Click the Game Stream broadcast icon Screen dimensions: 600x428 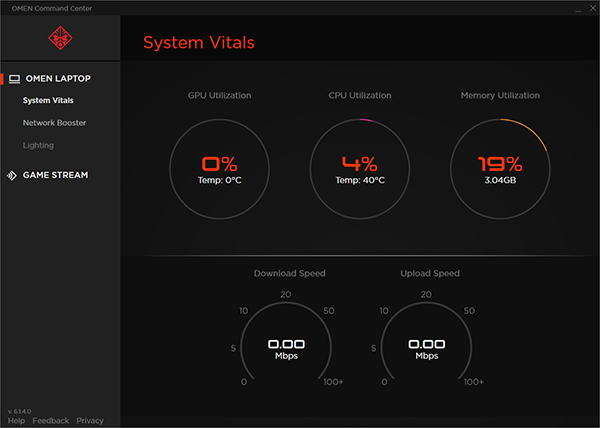pyautogui.click(x=12, y=175)
